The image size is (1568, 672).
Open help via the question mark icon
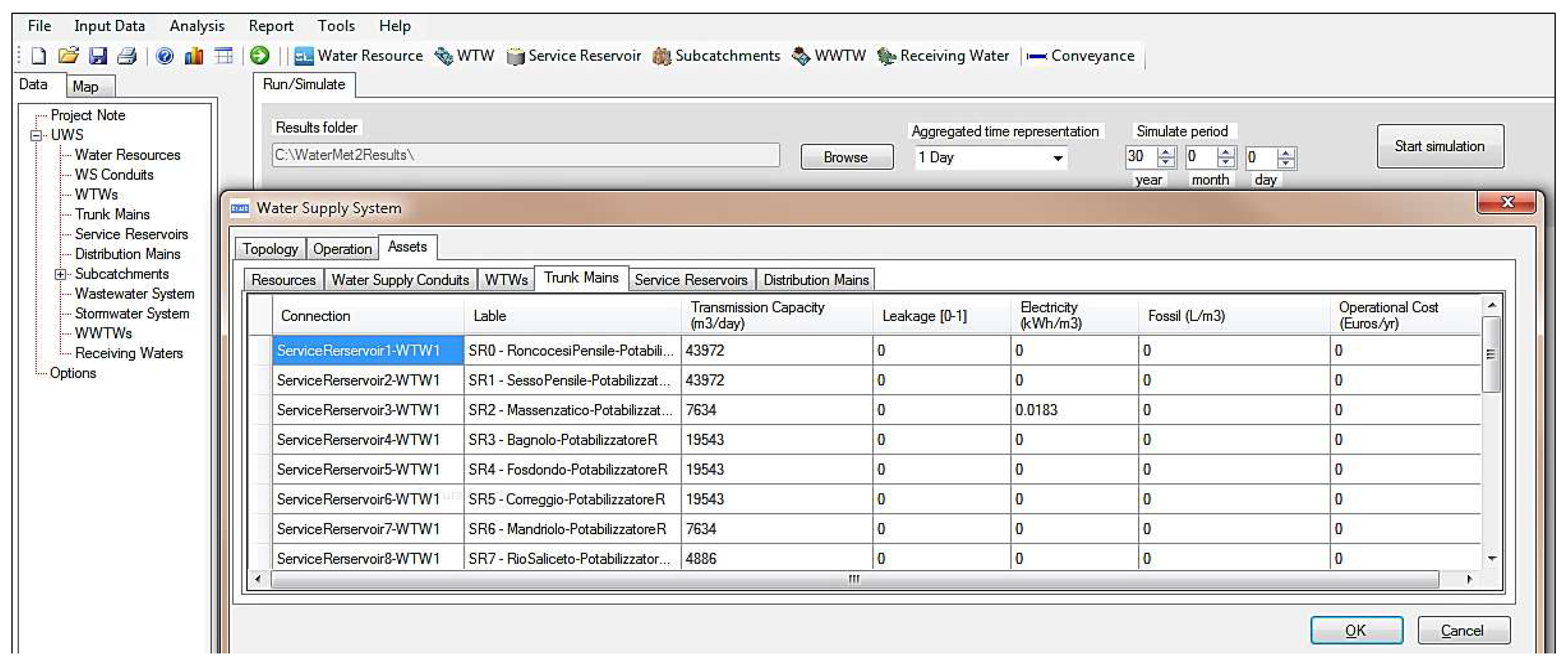(164, 56)
